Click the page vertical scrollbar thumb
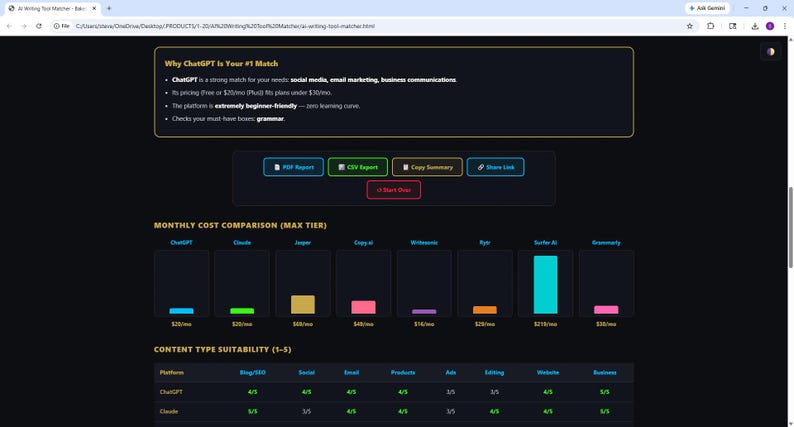Viewport: 794px width, 427px height. (x=790, y=227)
